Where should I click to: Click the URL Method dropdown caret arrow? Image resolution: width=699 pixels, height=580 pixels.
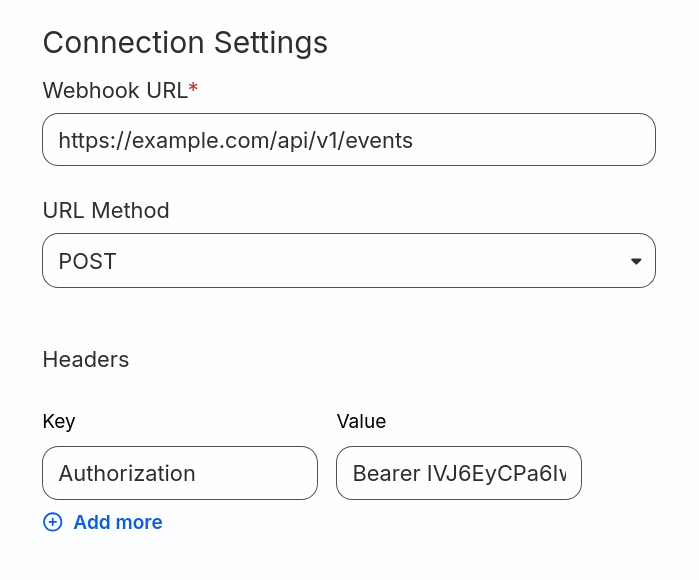(635, 261)
